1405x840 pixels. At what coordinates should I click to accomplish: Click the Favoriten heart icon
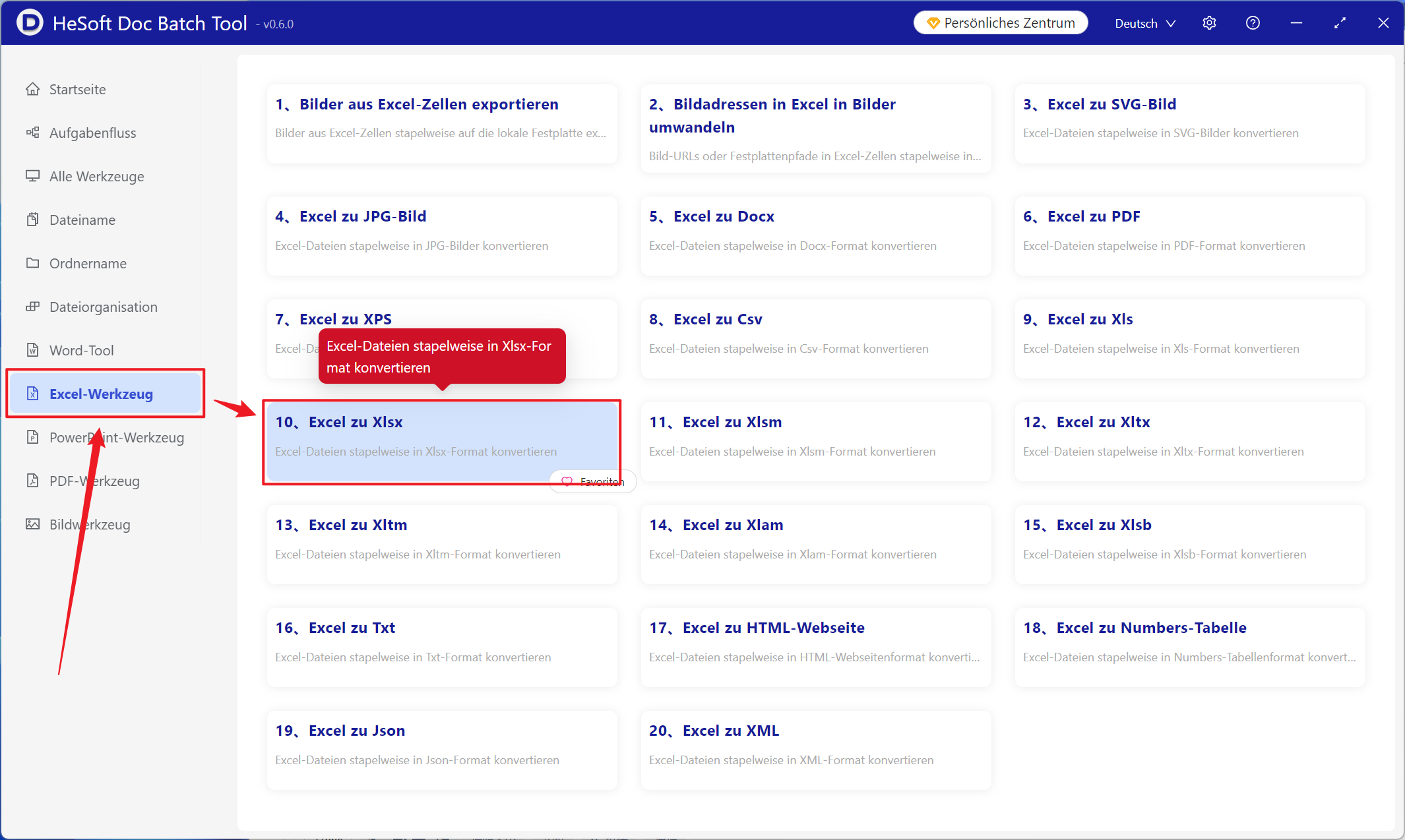point(567,482)
